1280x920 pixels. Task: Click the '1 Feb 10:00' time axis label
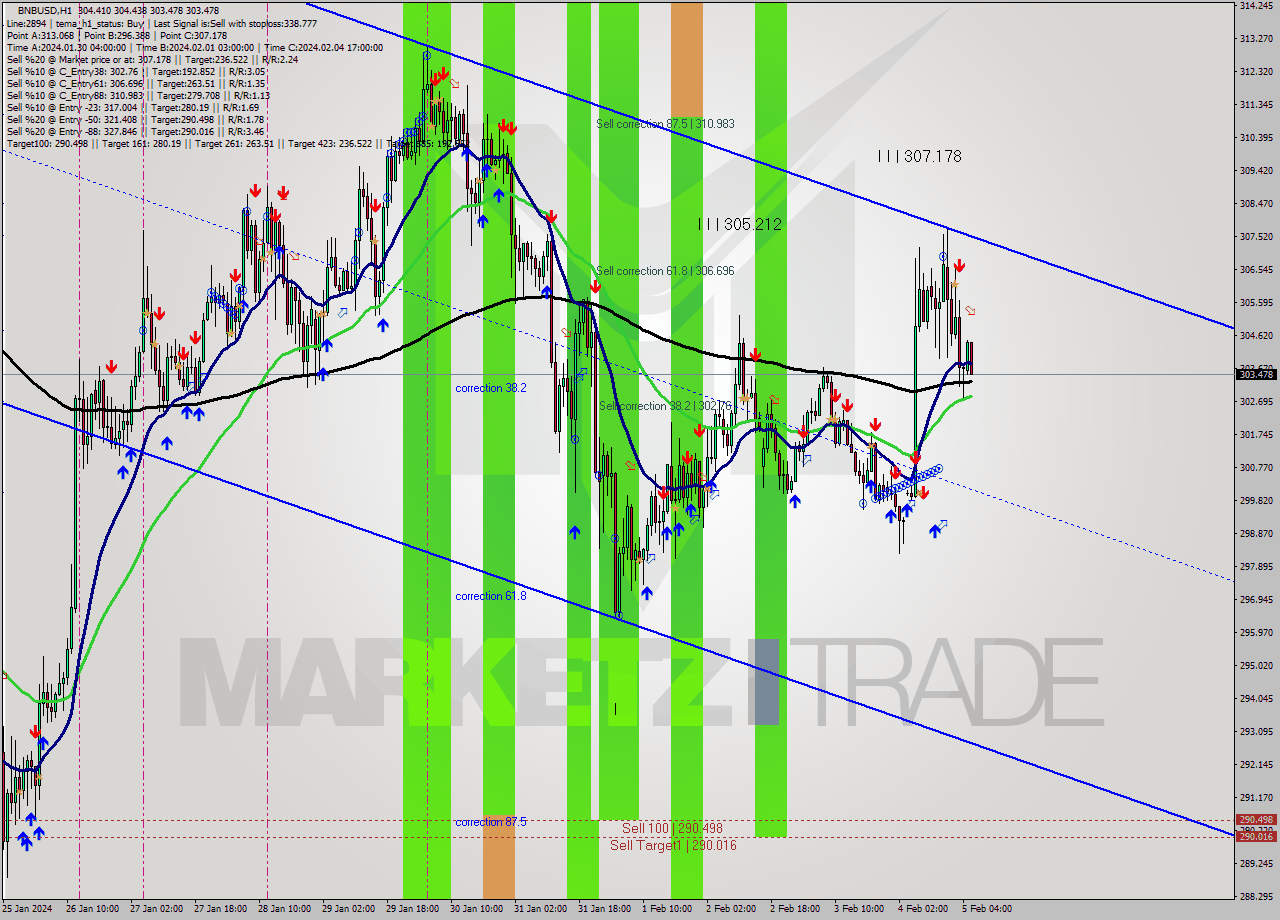[x=667, y=909]
